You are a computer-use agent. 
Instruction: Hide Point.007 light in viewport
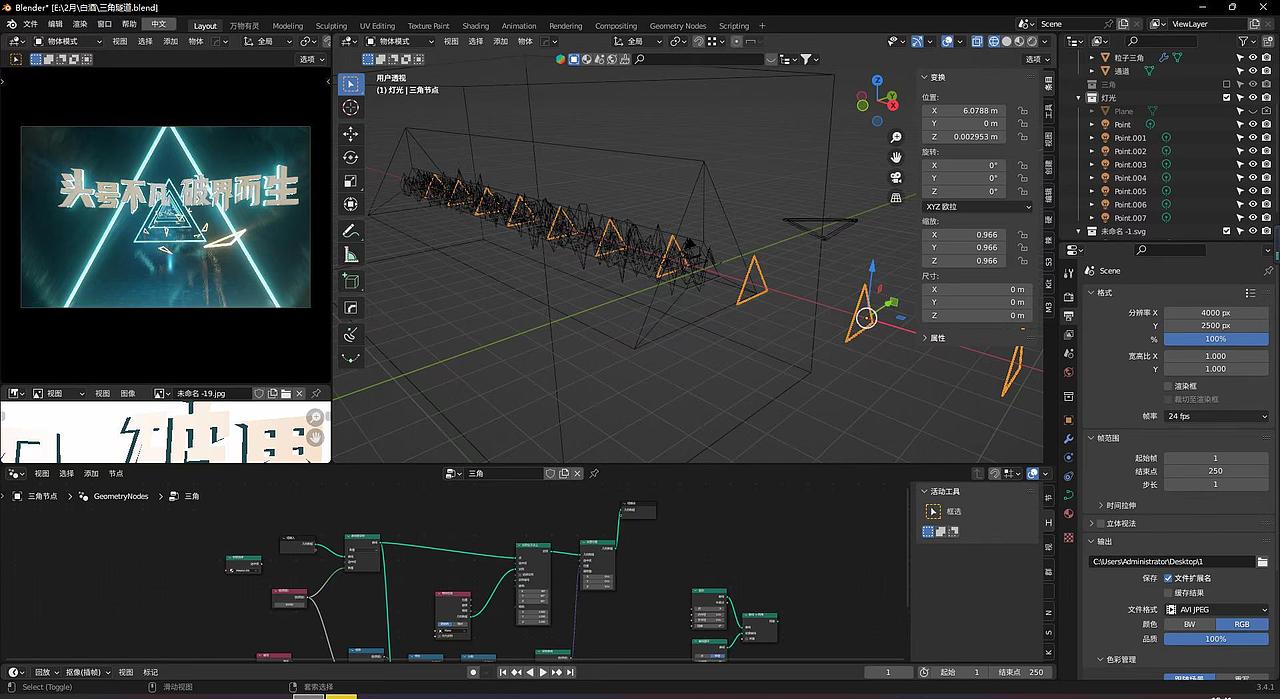[1253, 217]
